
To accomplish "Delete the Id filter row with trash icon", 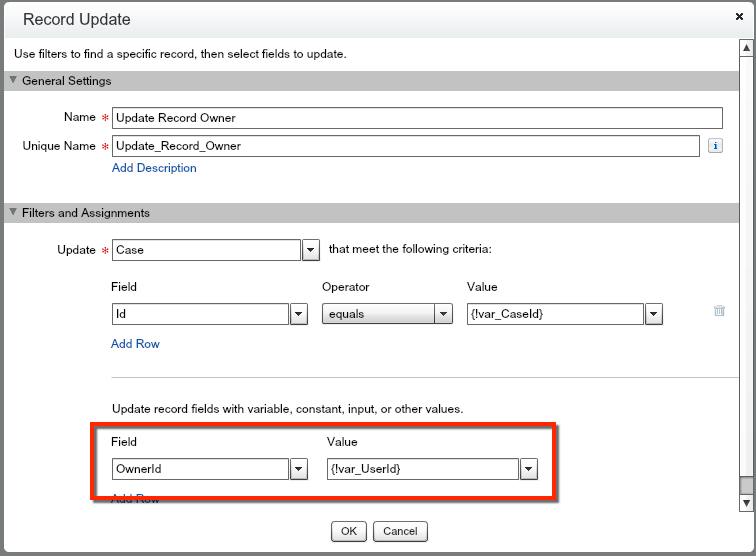I will 719,311.
